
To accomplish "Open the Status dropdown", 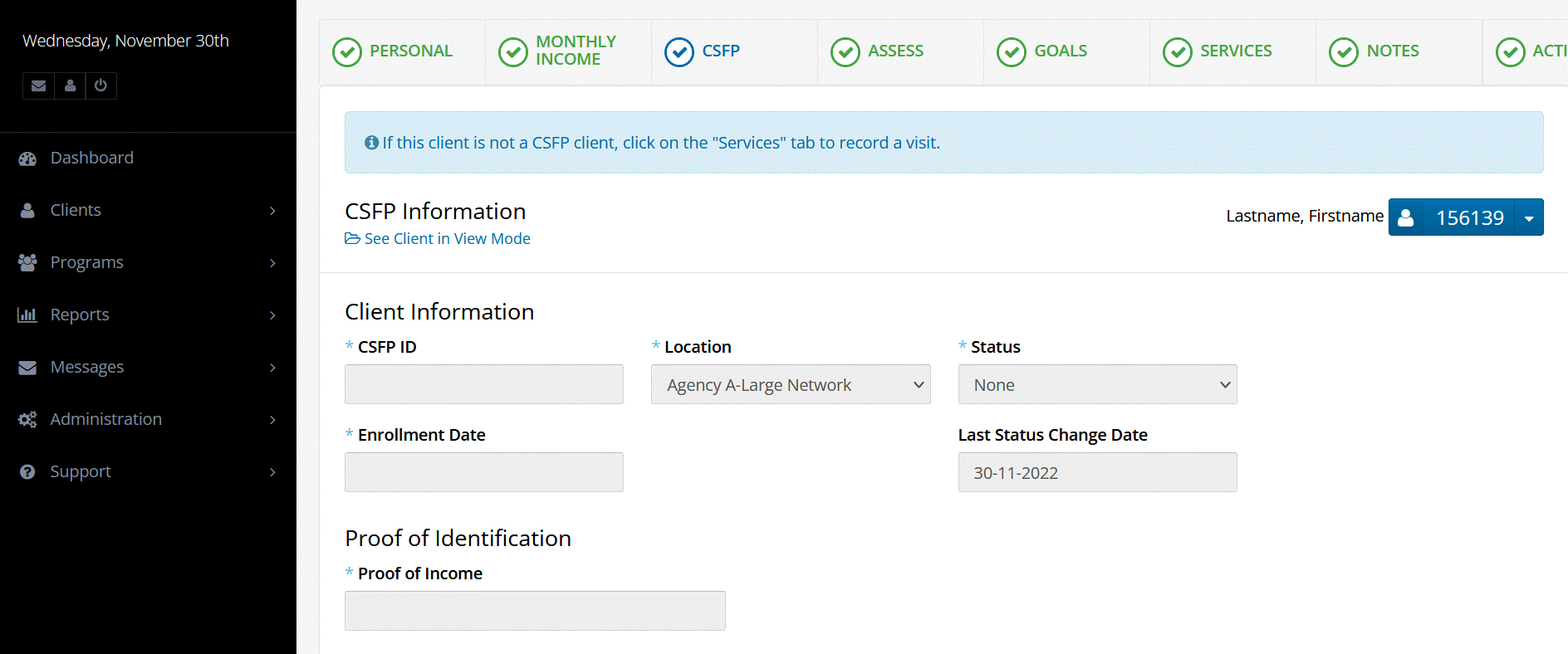I will click(x=1097, y=385).
